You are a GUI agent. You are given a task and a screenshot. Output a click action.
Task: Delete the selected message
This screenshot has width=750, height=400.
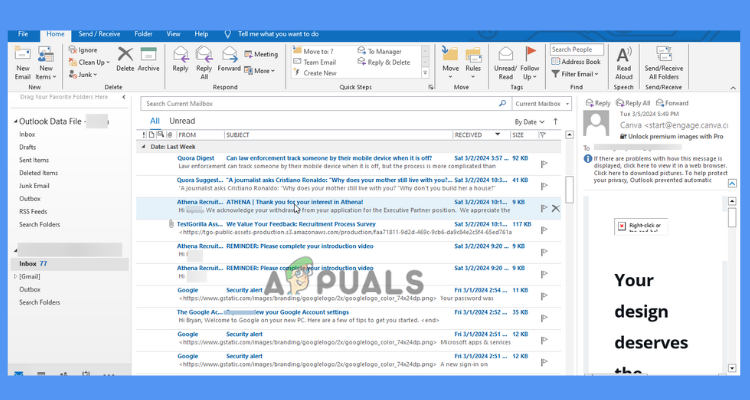pyautogui.click(x=125, y=59)
